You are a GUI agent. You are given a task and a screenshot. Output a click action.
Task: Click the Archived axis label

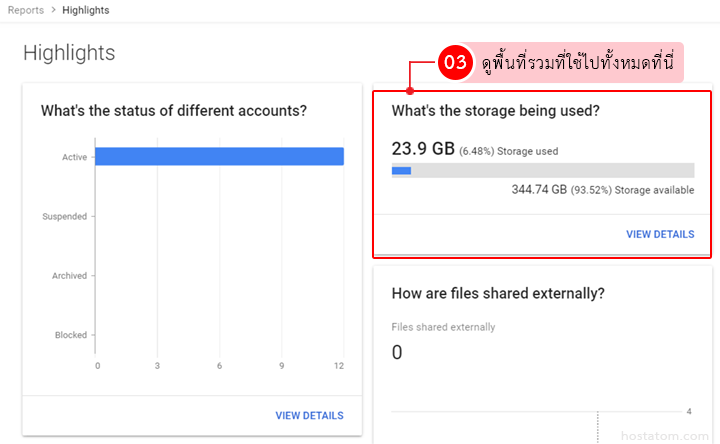click(x=69, y=275)
